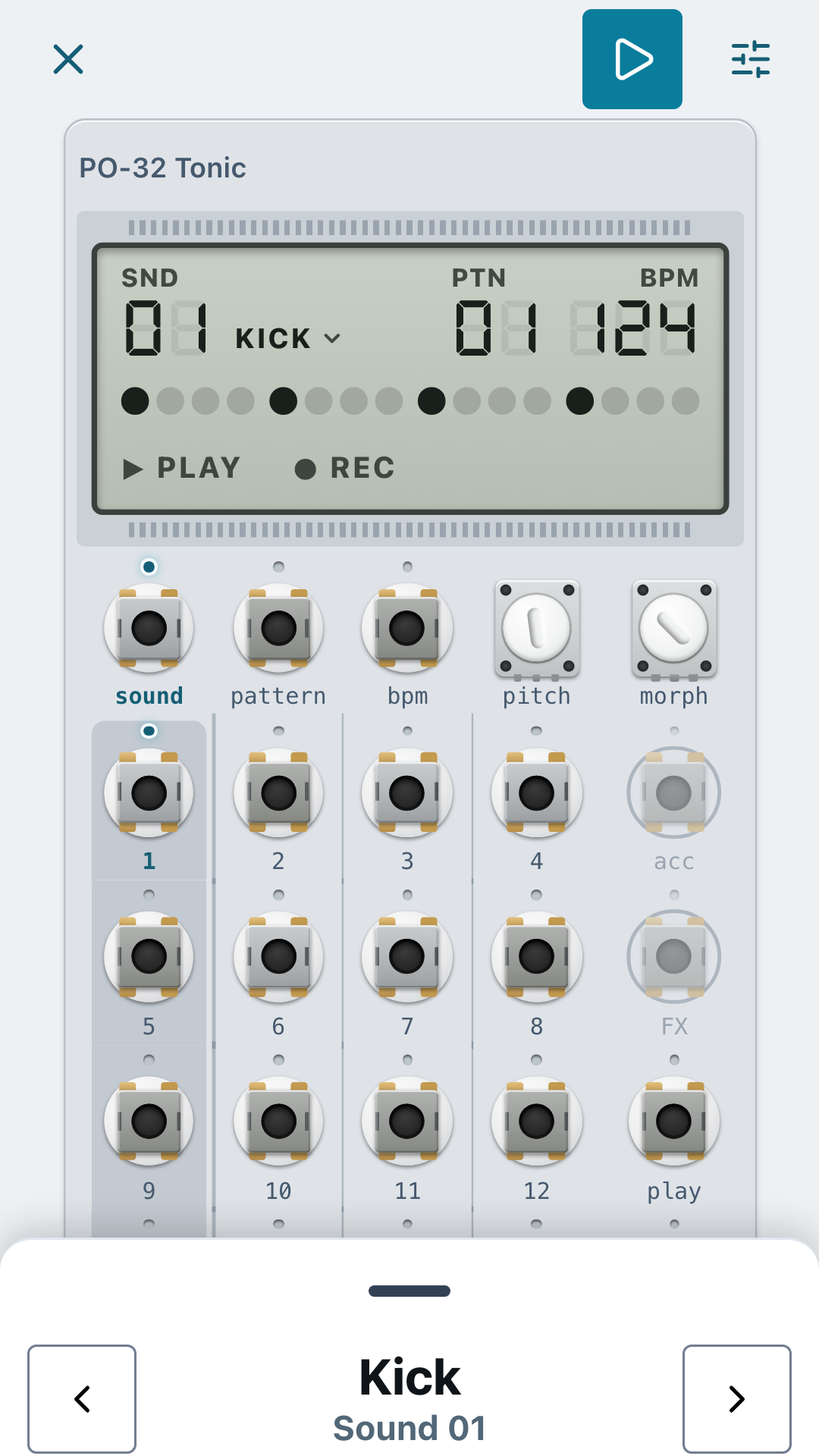Screen dimensions: 819x1456
Task: Click the pitch knob
Action: 537,629
